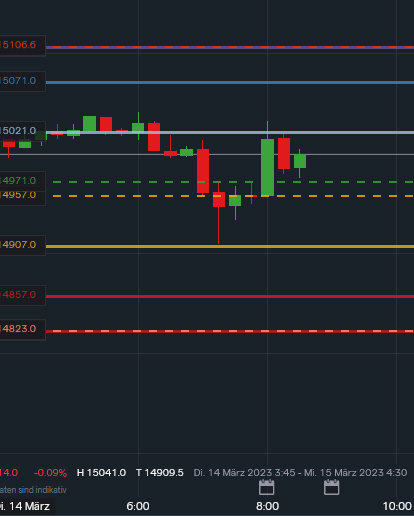Click the 6:00 time axis label
Image resolution: width=414 pixels, height=516 pixels.
pyautogui.click(x=138, y=506)
